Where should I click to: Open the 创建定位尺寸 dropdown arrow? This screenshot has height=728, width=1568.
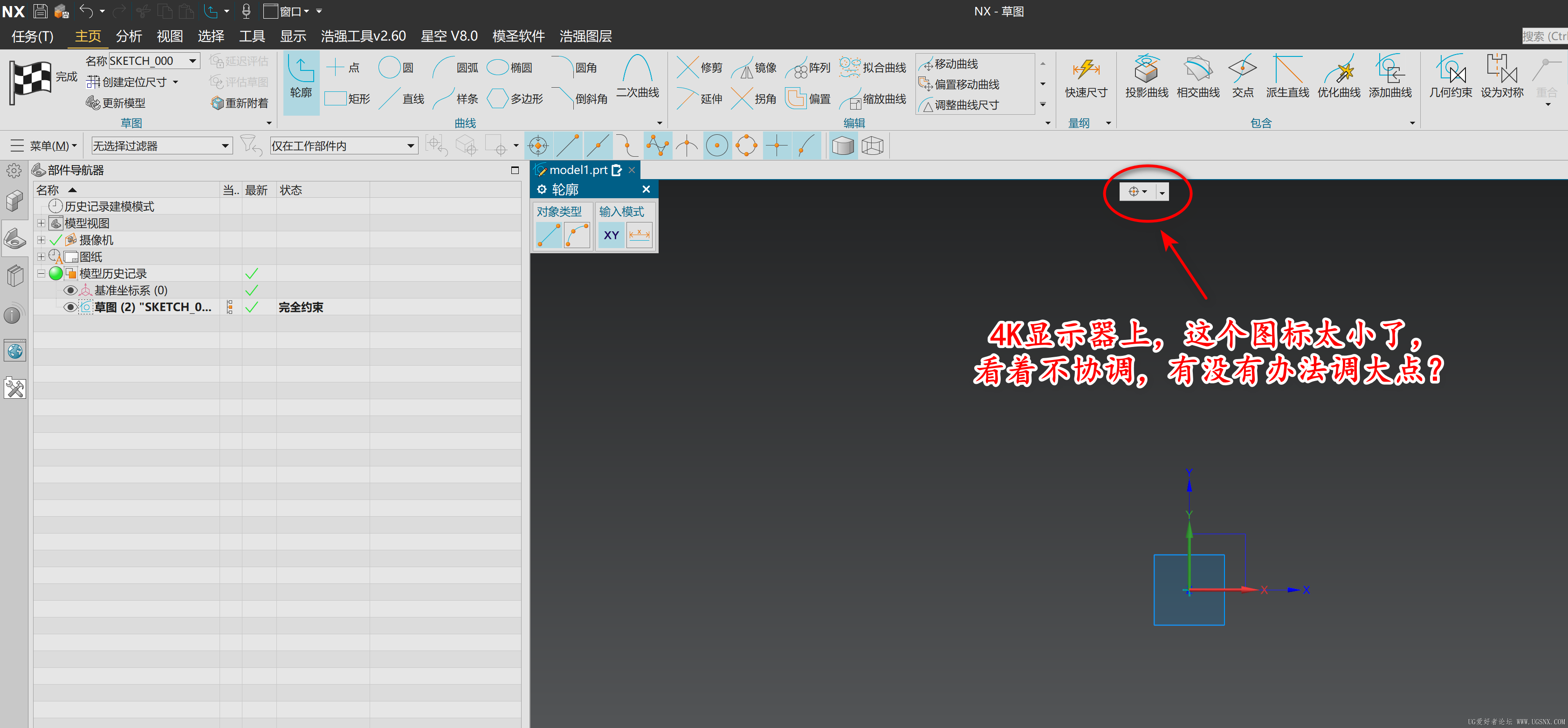click(176, 82)
